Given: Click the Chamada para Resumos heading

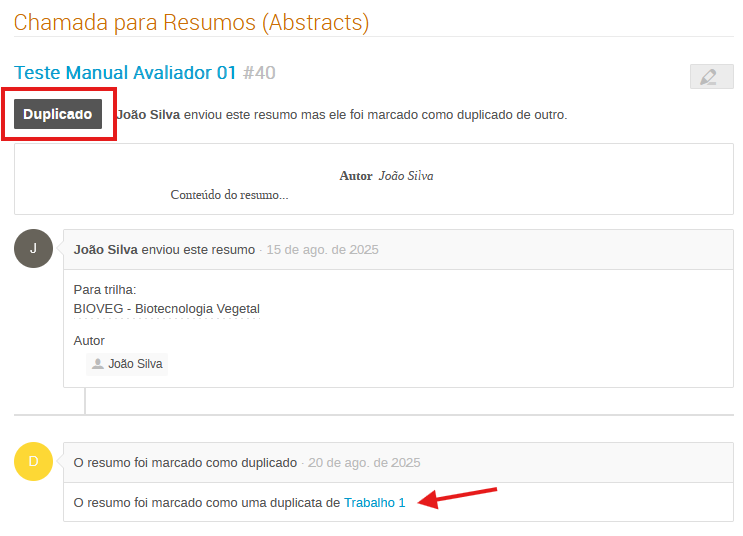Looking at the screenshot, I should (x=191, y=21).
